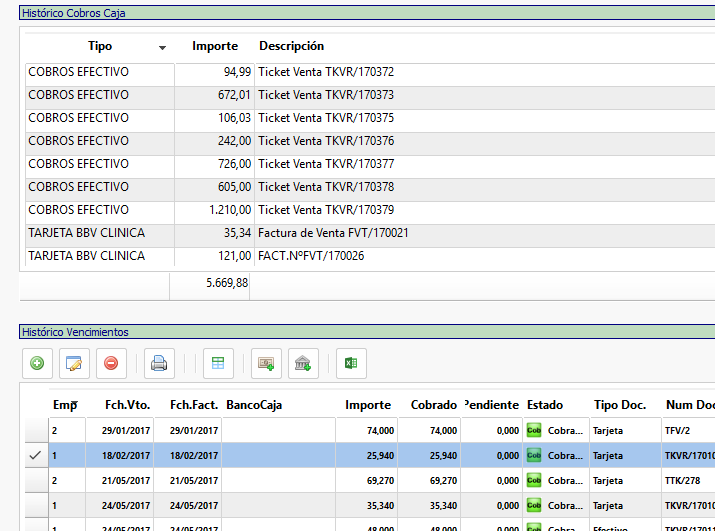Click the green grid table icon
The width and height of the screenshot is (715, 531).
click(x=218, y=364)
